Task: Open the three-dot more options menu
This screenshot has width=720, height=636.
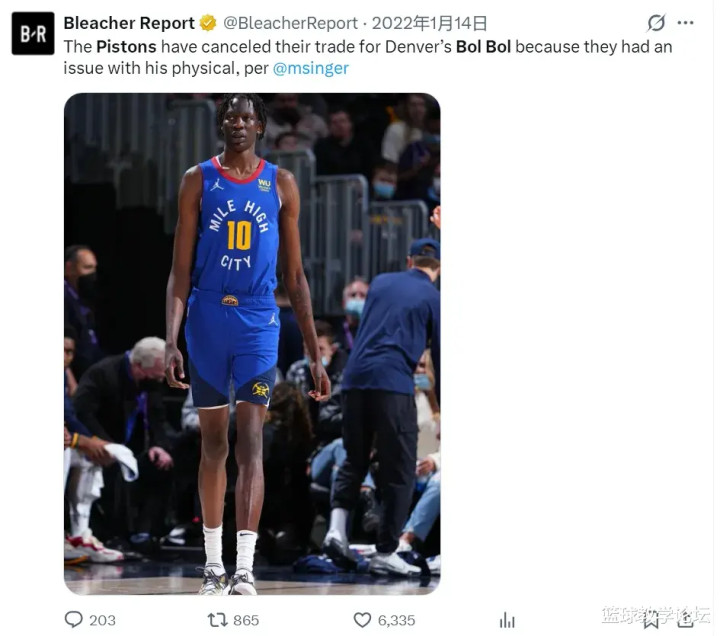Action: [685, 23]
